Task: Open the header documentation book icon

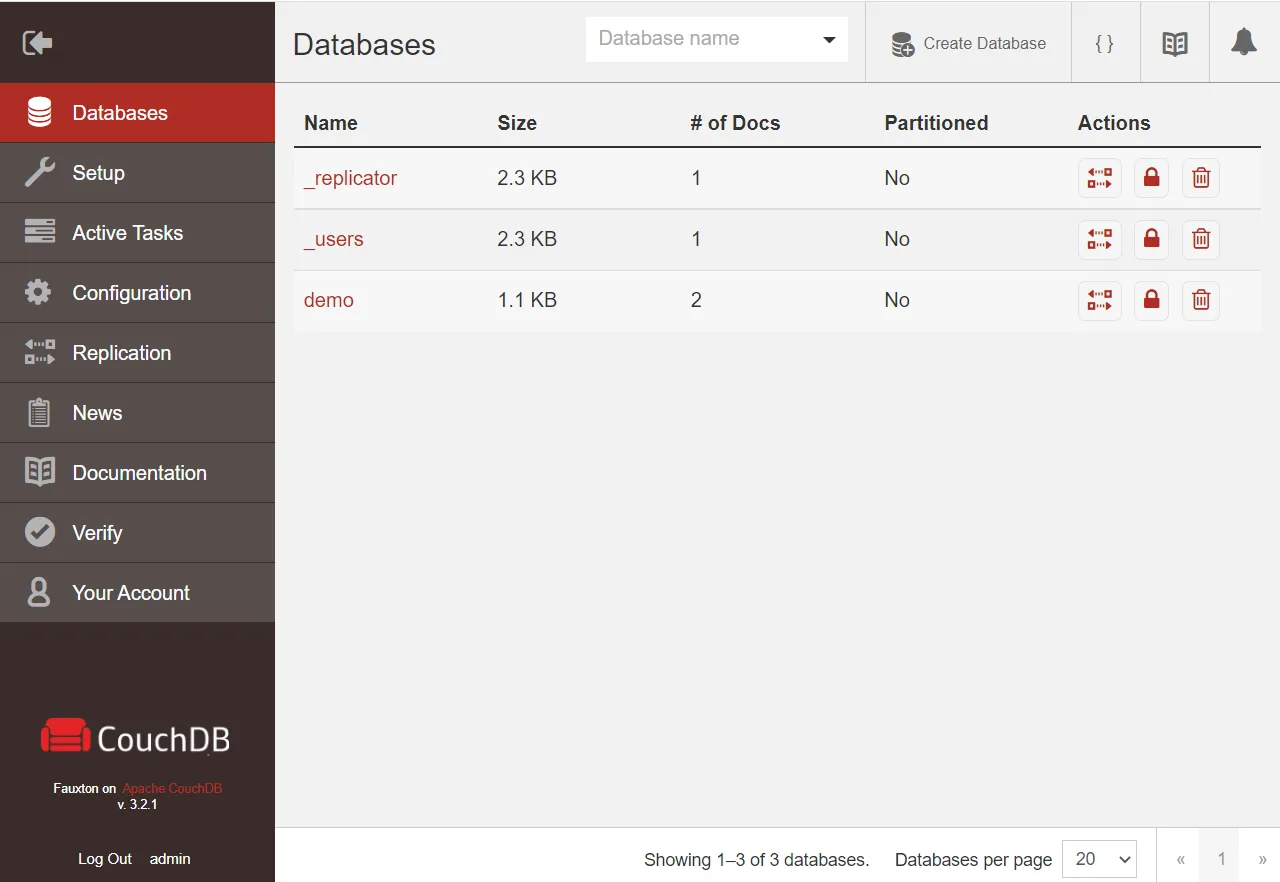Action: [1175, 43]
